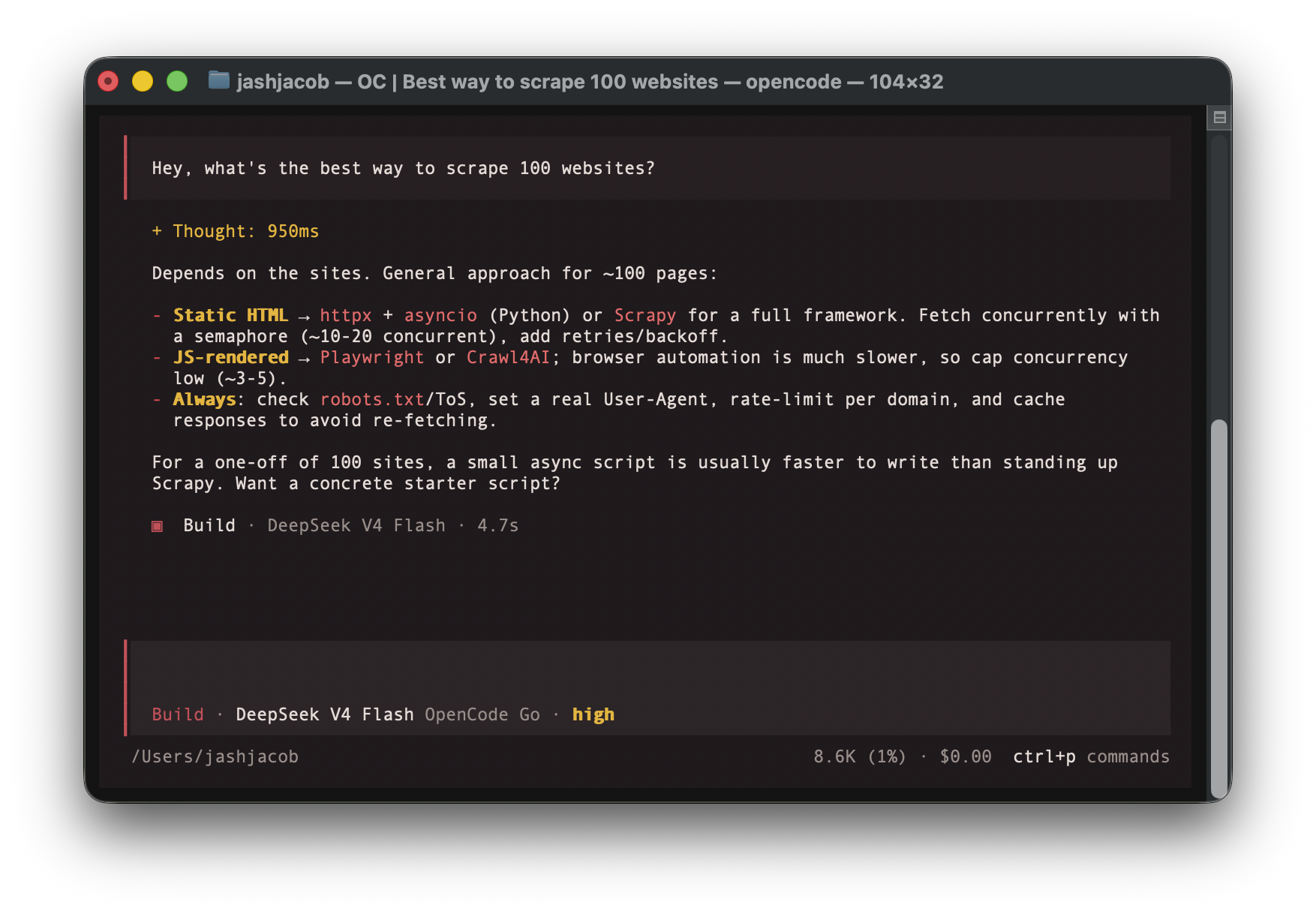This screenshot has width=1316, height=914.
Task: Click the green zoom window button
Action: [x=177, y=81]
